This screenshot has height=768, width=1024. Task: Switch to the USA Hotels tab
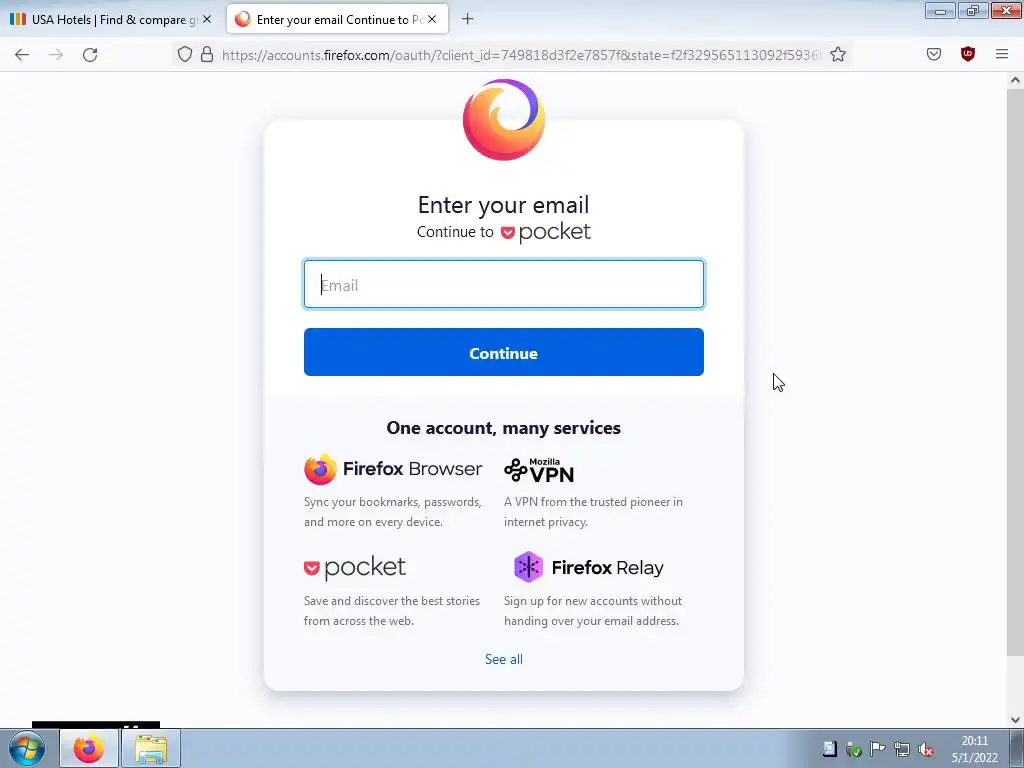[x=111, y=20]
